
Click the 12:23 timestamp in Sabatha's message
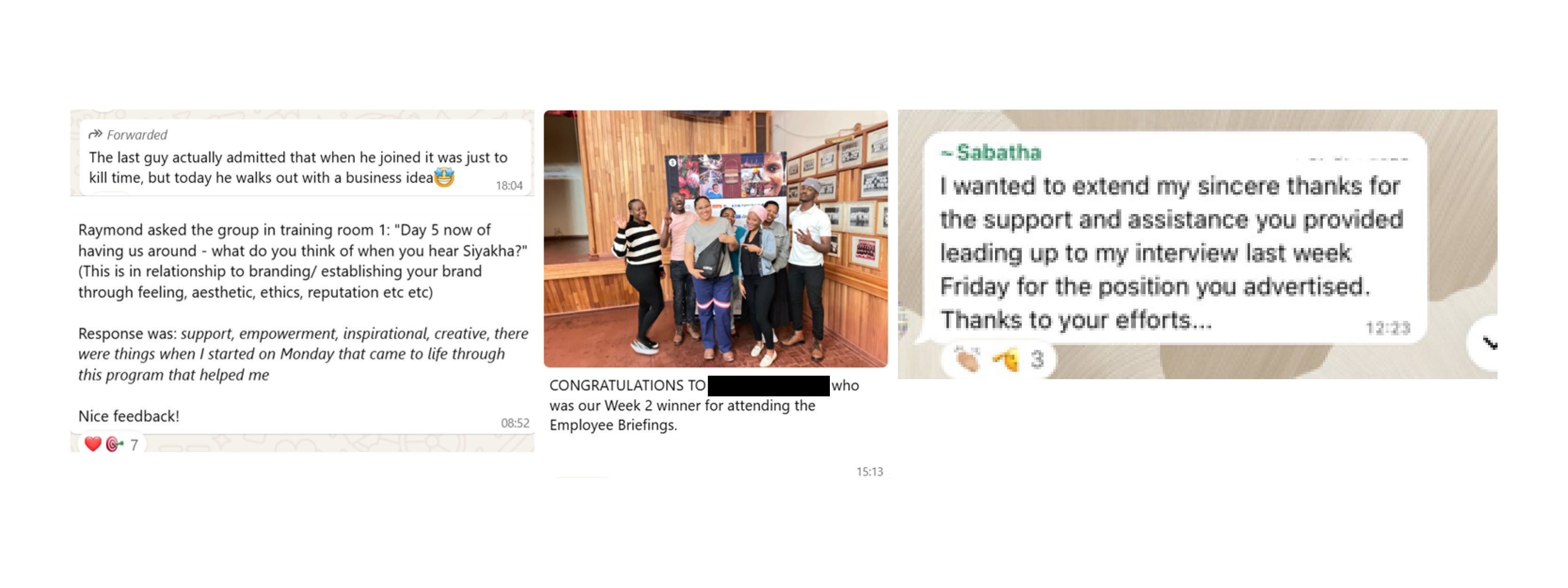click(x=1387, y=329)
